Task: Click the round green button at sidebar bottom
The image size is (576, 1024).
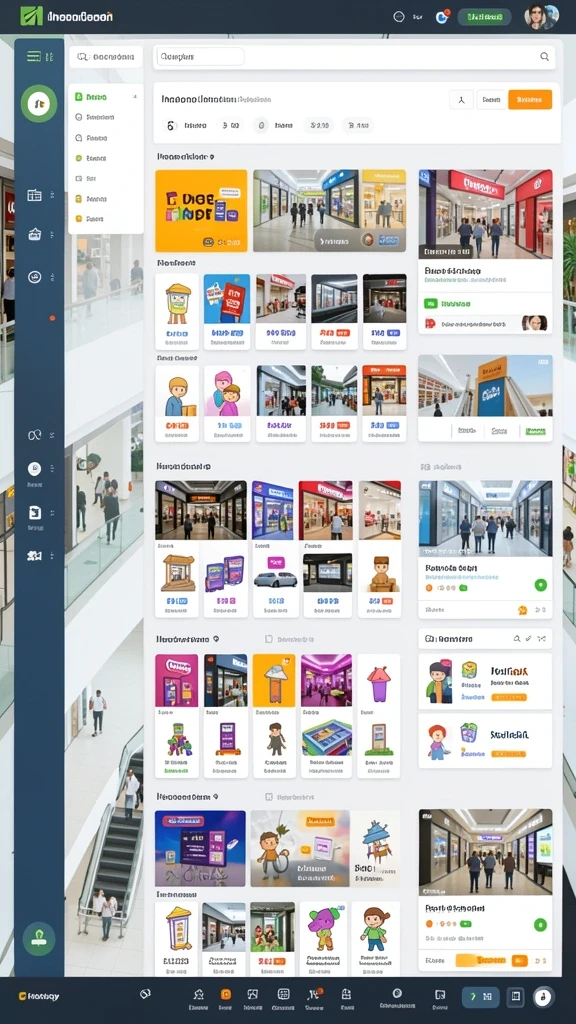Action: (39, 938)
